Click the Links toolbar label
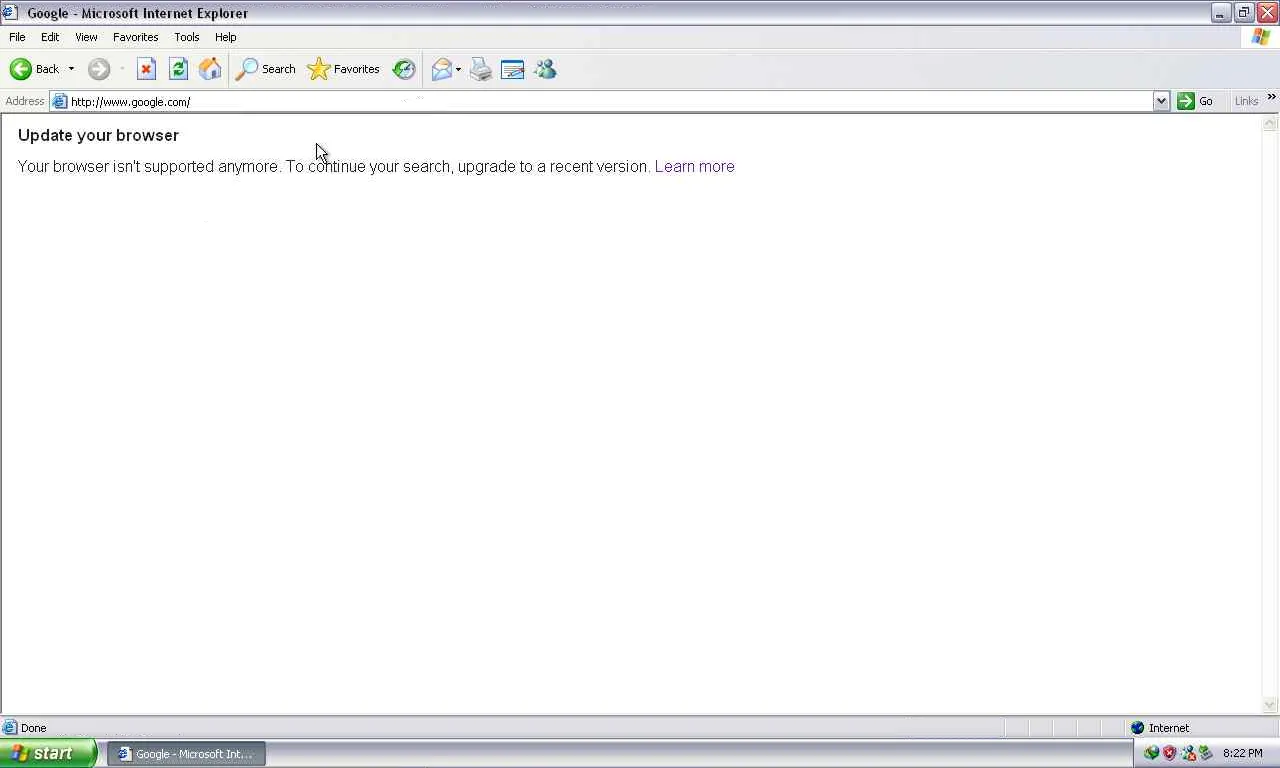 pyautogui.click(x=1246, y=101)
